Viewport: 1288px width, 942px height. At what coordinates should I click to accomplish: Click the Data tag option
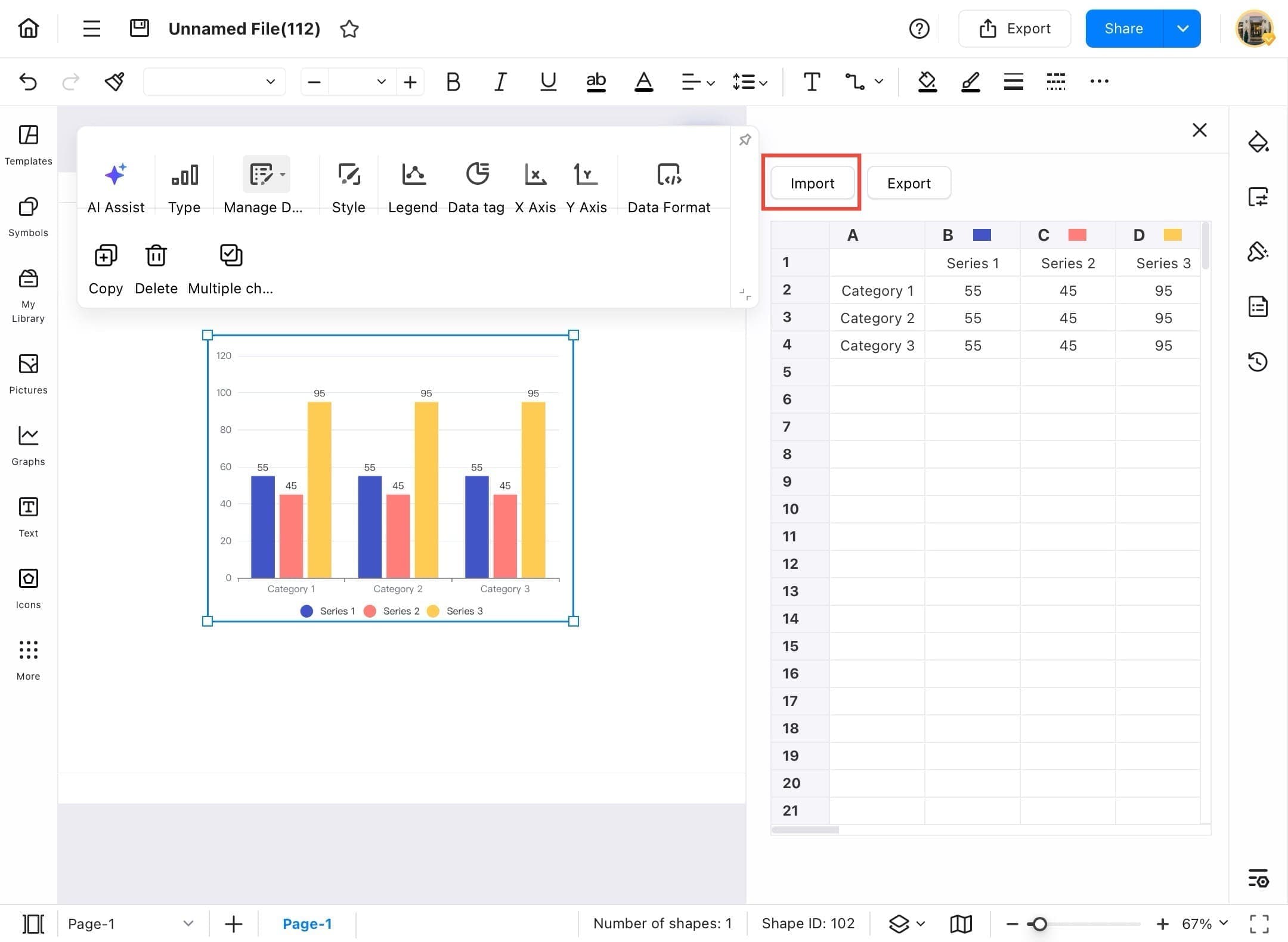tap(476, 185)
